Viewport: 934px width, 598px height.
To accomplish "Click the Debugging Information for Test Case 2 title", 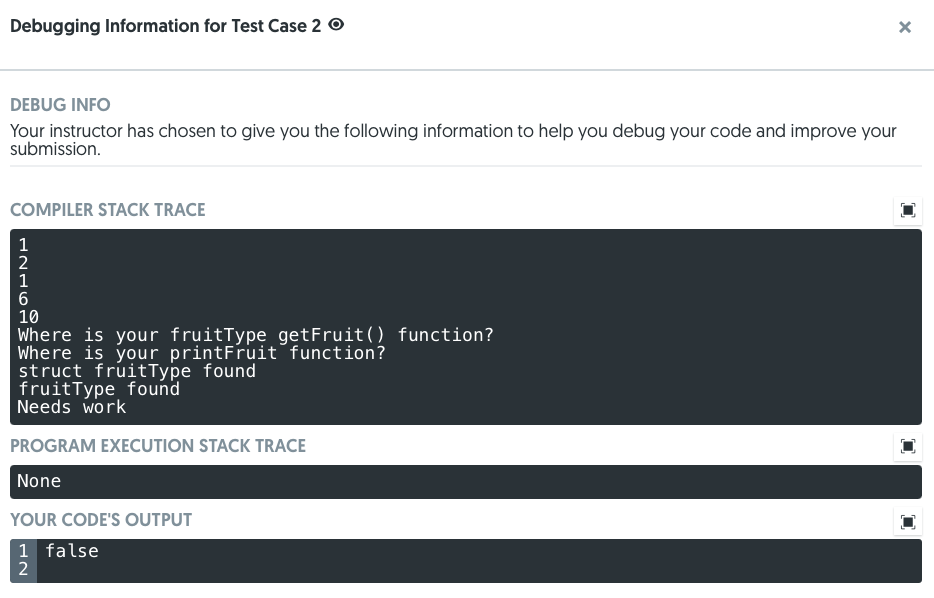I will (x=165, y=26).
